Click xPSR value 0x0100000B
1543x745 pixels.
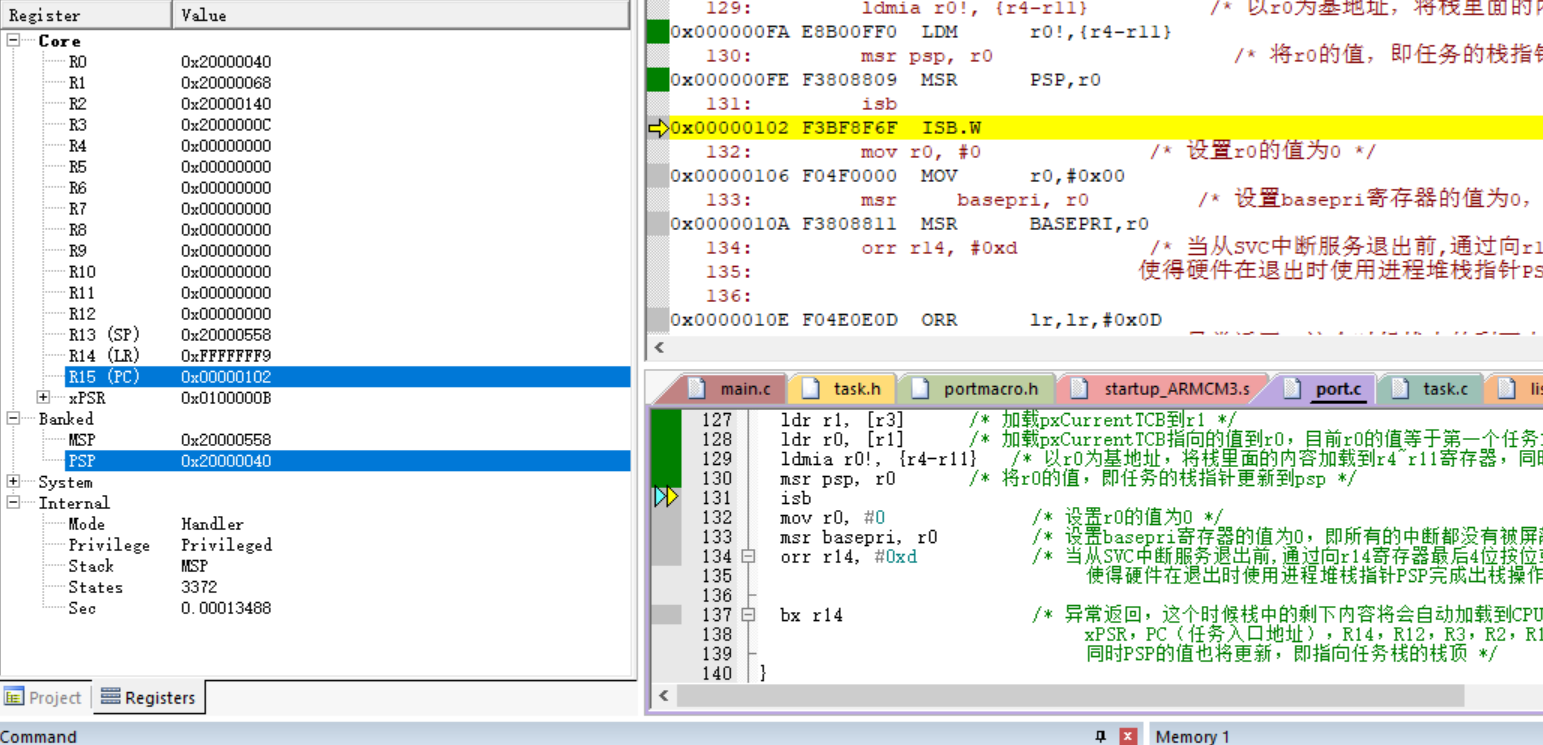[x=226, y=398]
